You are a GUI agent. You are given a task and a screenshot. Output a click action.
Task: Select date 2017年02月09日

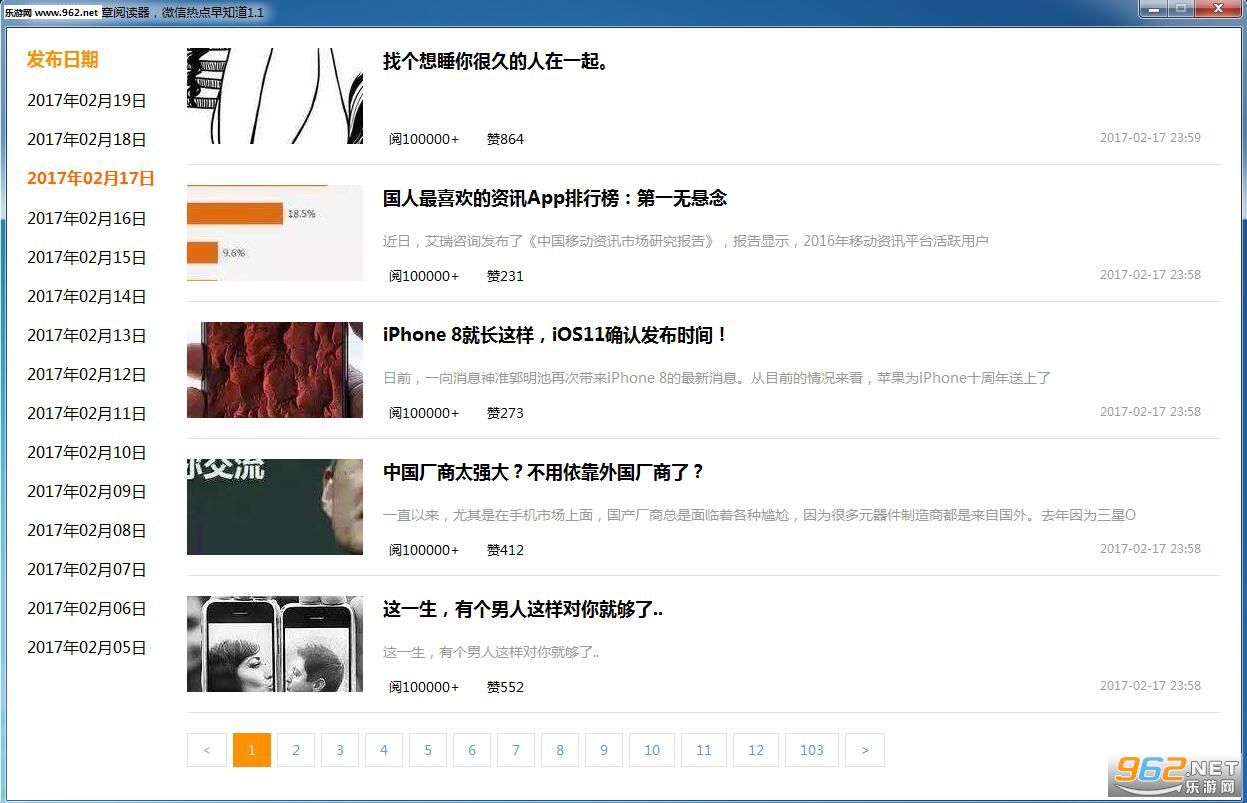(x=87, y=491)
